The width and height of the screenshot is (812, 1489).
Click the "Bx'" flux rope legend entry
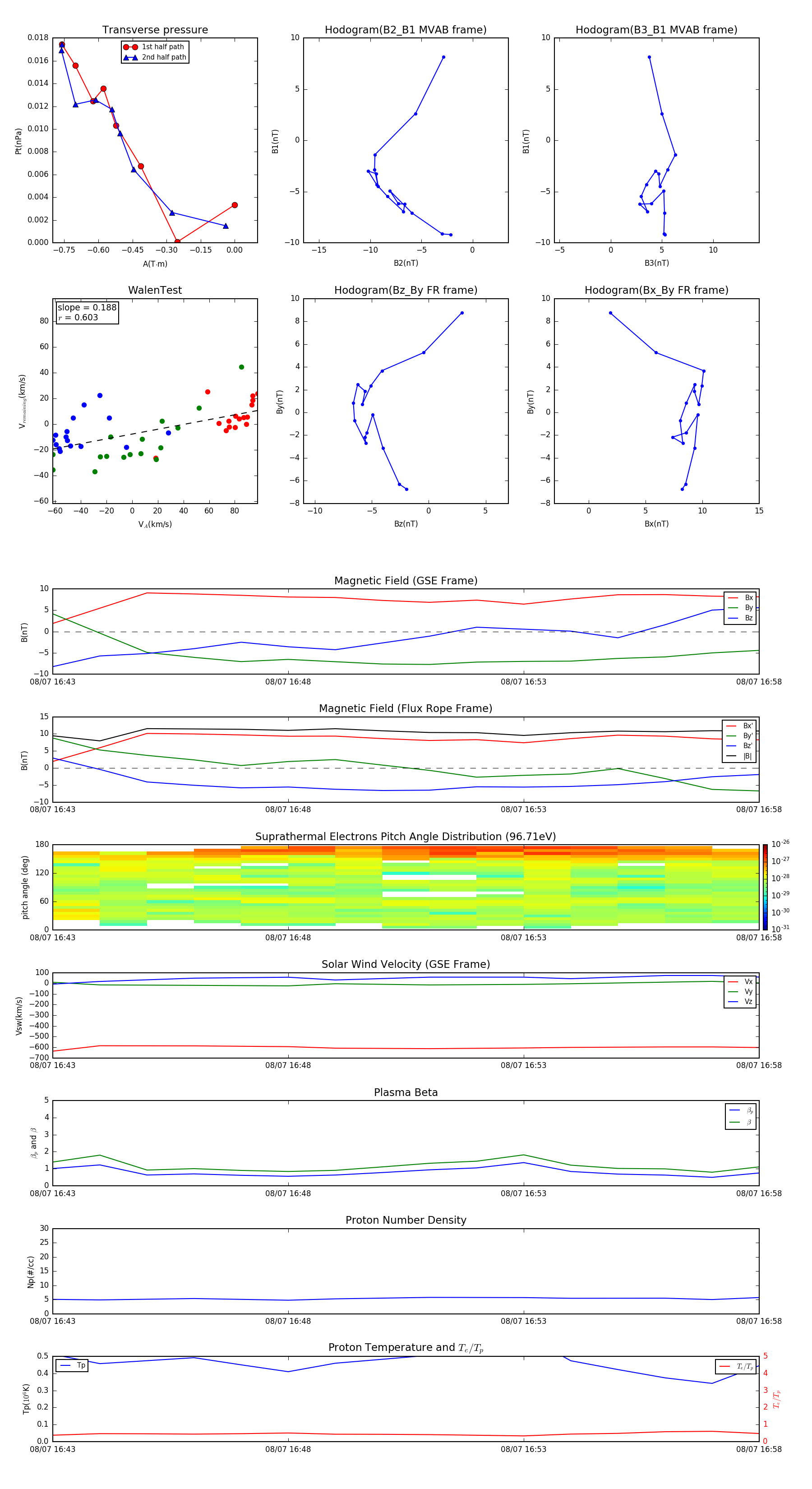coord(740,726)
